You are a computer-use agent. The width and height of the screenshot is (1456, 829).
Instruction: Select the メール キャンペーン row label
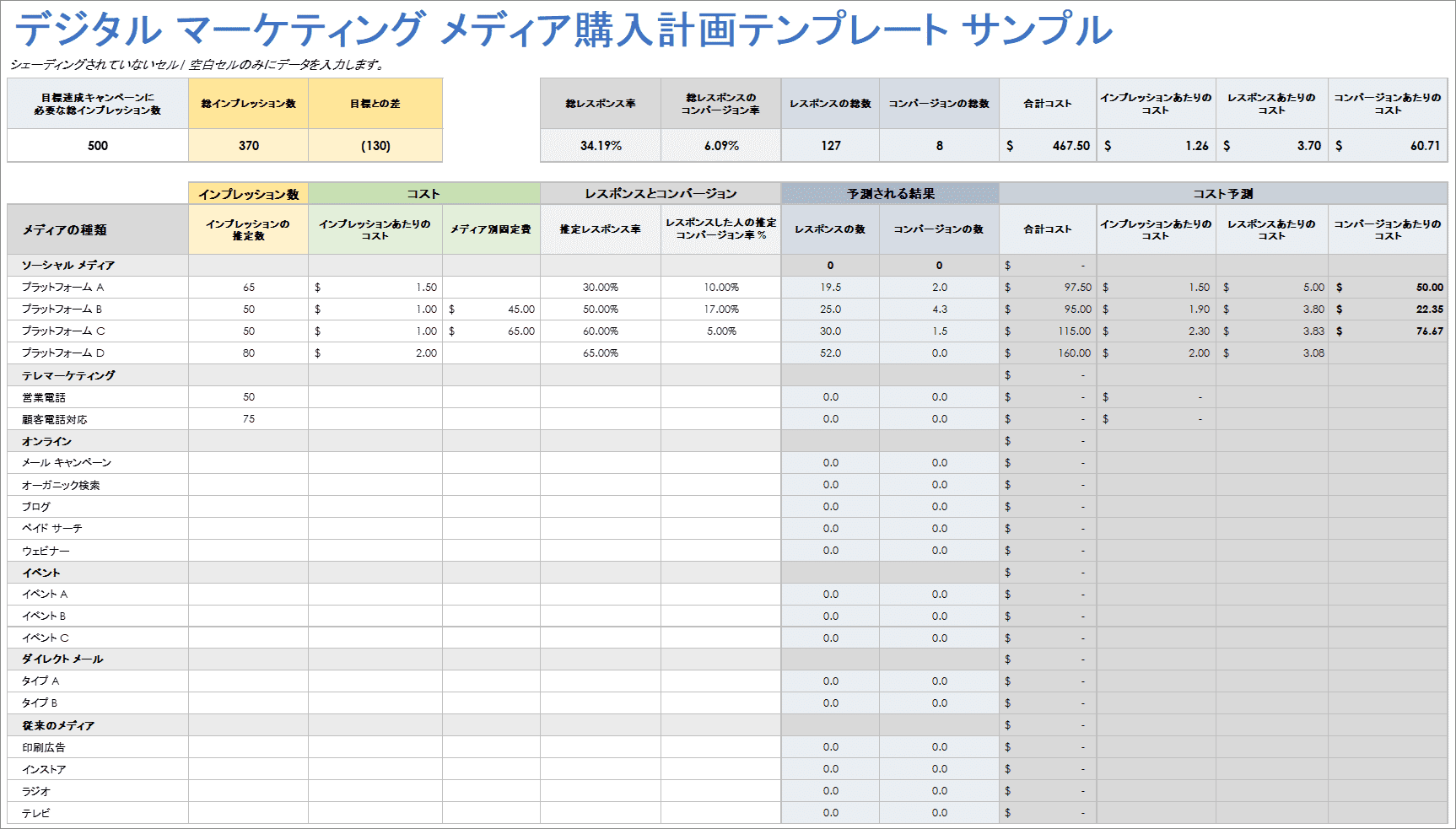[x=67, y=462]
